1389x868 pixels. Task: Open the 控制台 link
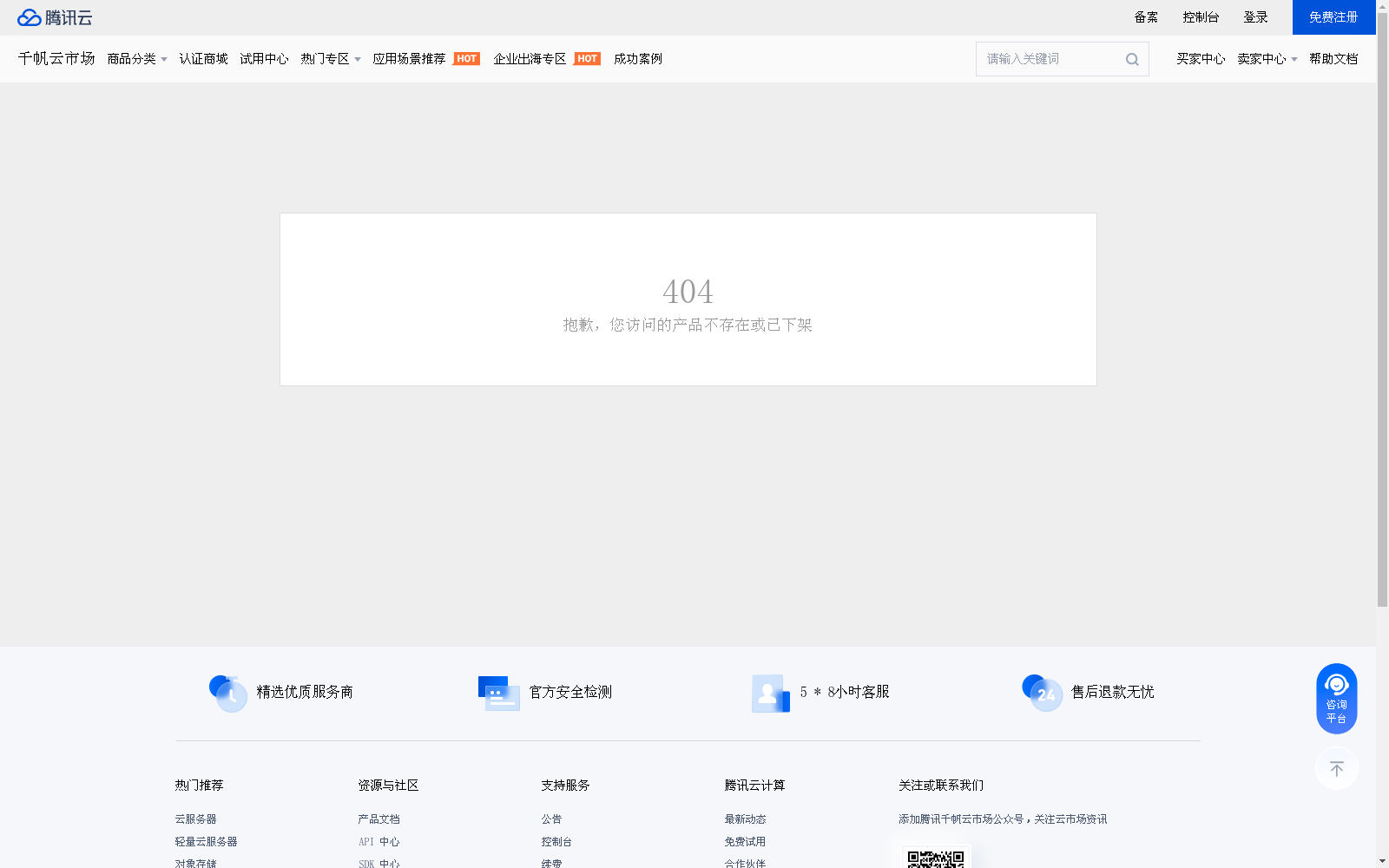click(1200, 16)
